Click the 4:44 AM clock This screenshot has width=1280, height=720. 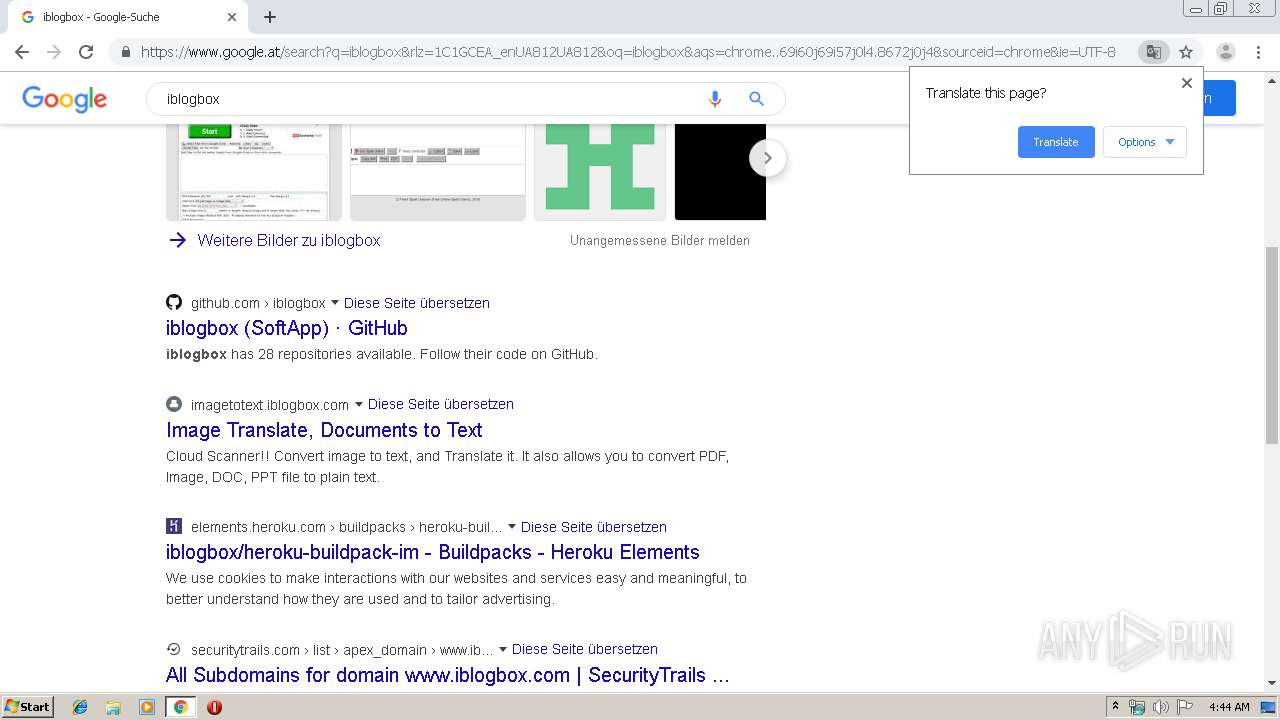[1229, 707]
